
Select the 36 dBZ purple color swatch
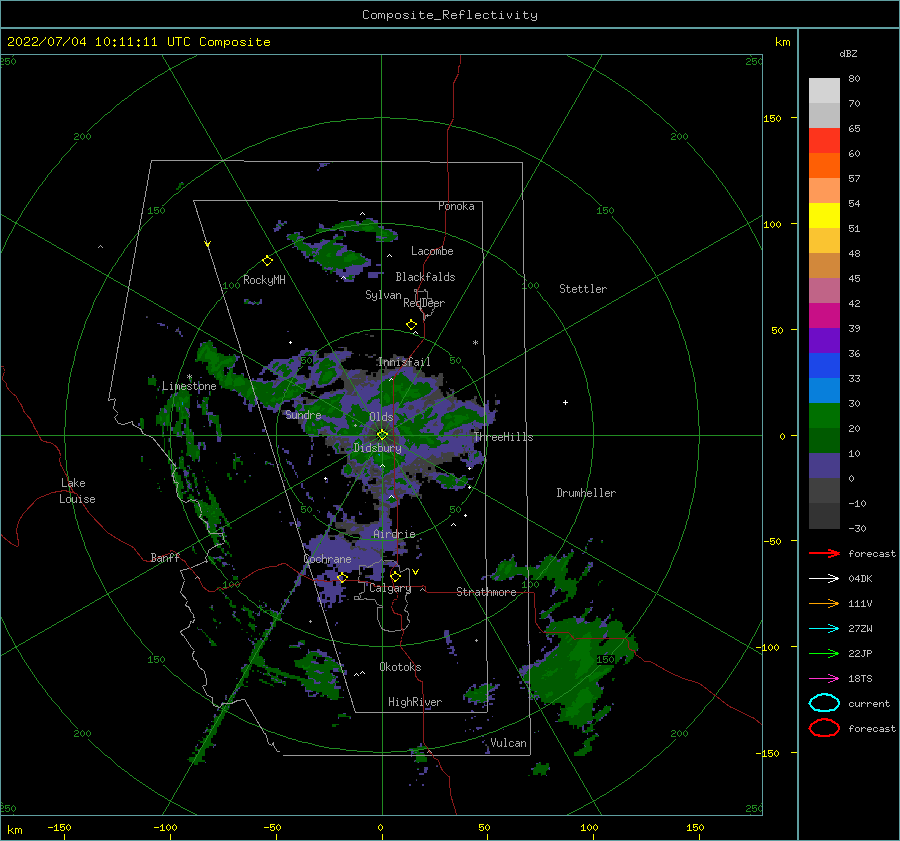824,340
